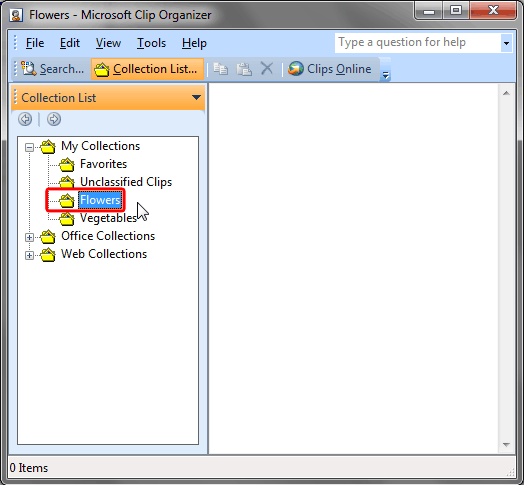Open the Tools menu
The image size is (524, 485).
(x=151, y=43)
